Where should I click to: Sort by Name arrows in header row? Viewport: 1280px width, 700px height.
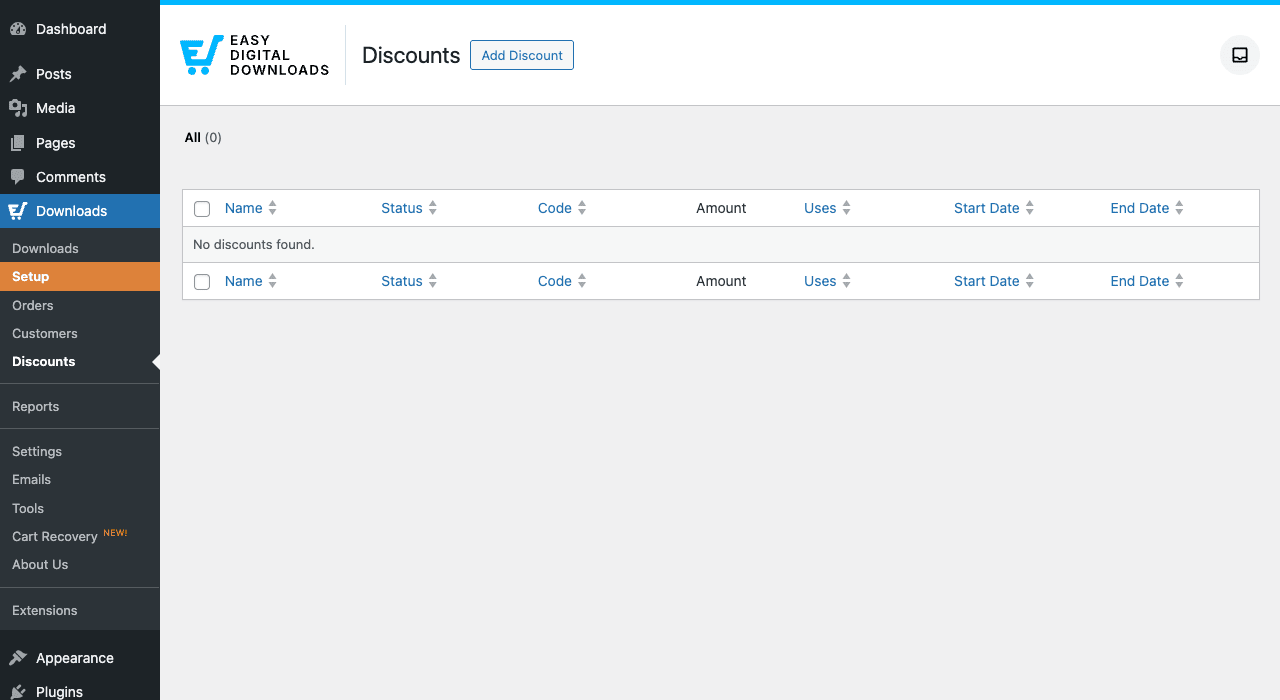click(272, 208)
